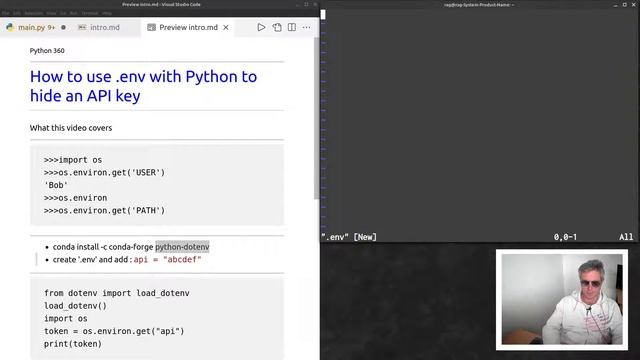This screenshot has width=640, height=360.
Task: Switch to the main.py tab
Action: click(x=36, y=27)
